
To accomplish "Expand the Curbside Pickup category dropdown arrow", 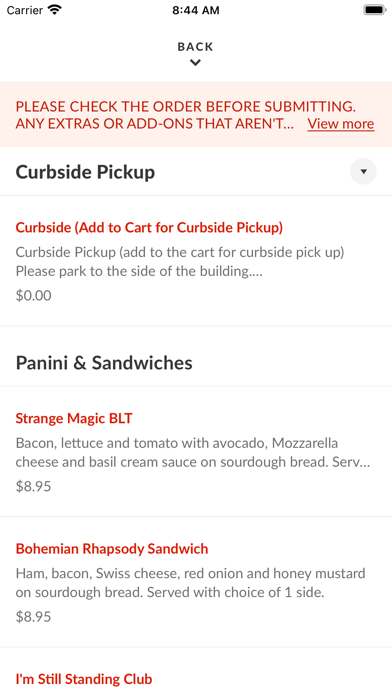I will 363,171.
